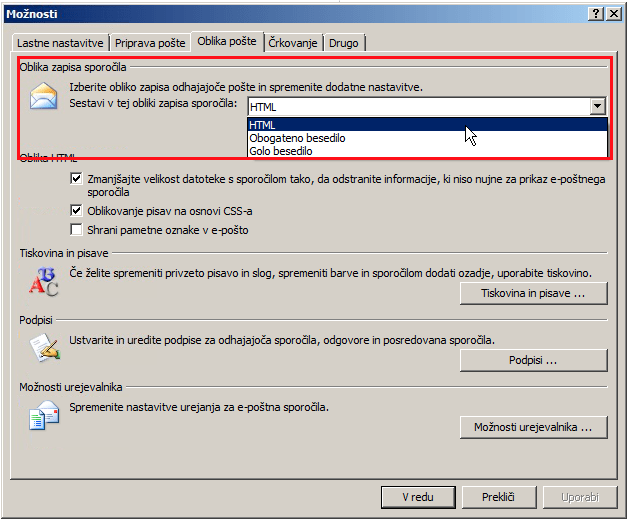
Task: Pick the highlighted HTML list option
Action: point(264,125)
